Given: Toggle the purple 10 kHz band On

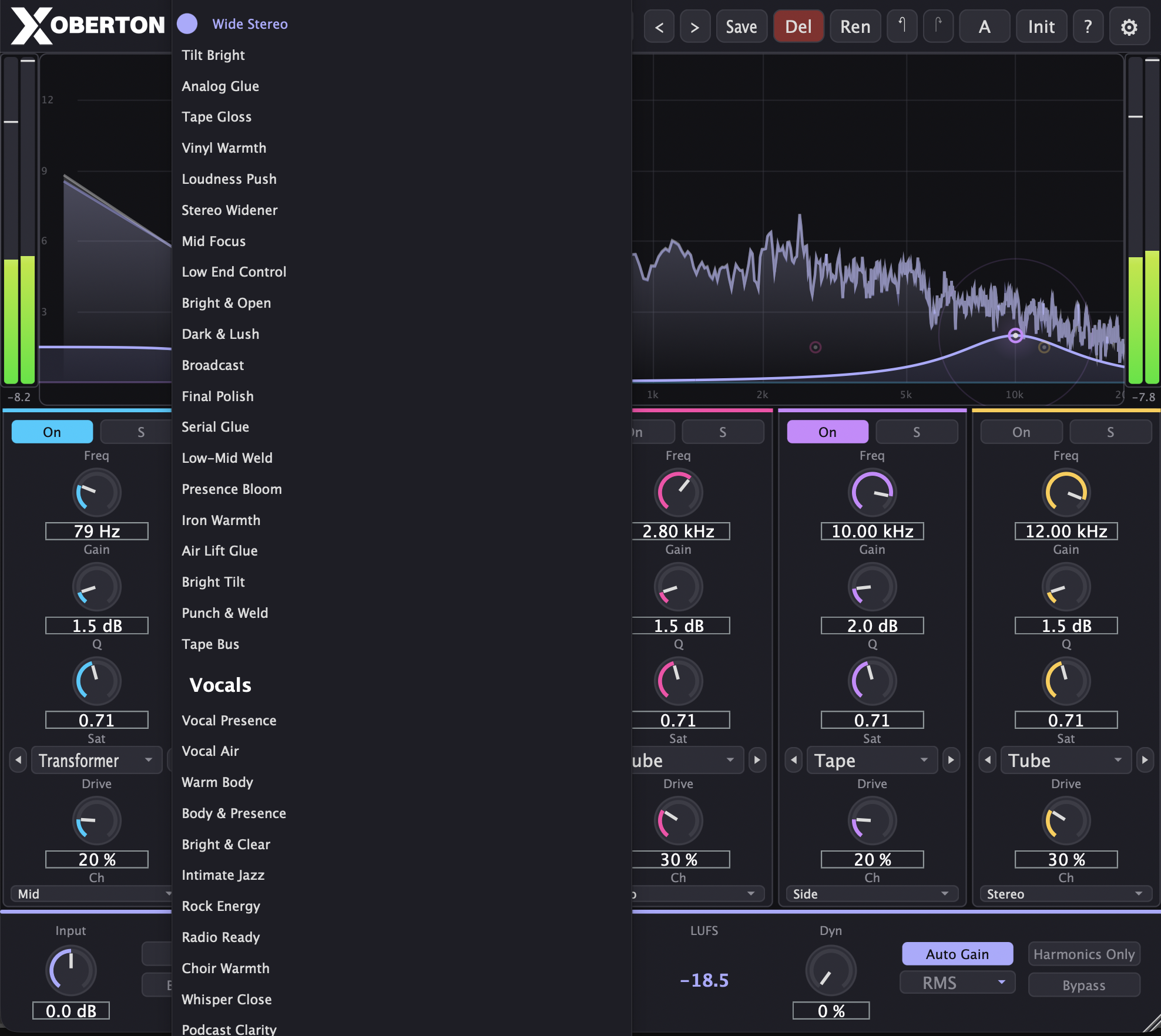Looking at the screenshot, I should [x=827, y=432].
